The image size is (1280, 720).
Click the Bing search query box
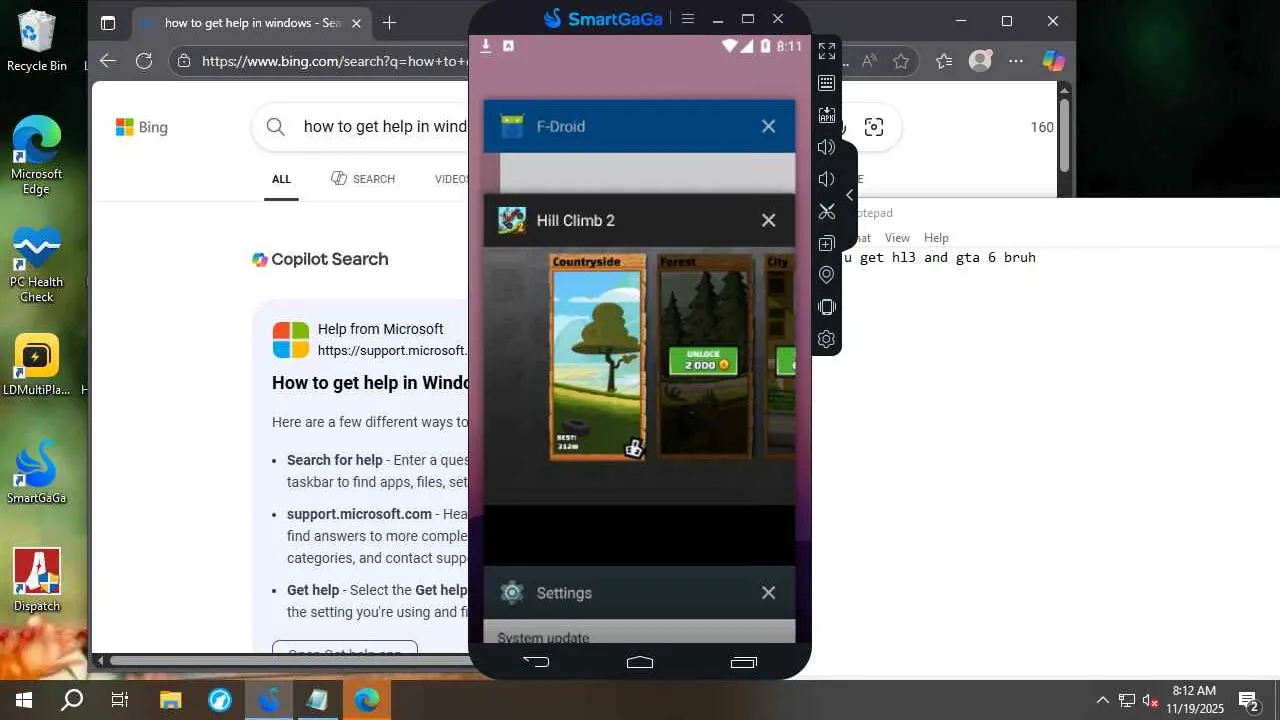pos(385,127)
